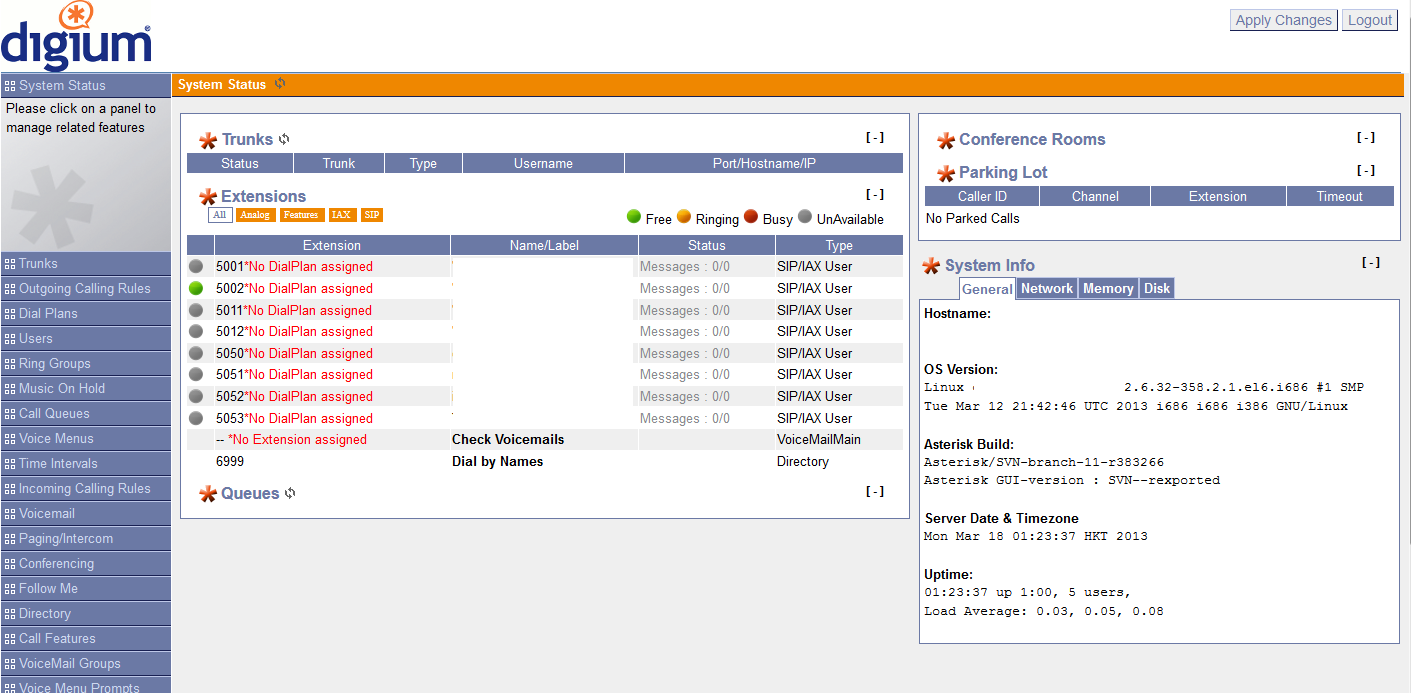This screenshot has height=693, width=1411.
Task: Click the refresh icon beside Queues heading
Action: tap(290, 493)
